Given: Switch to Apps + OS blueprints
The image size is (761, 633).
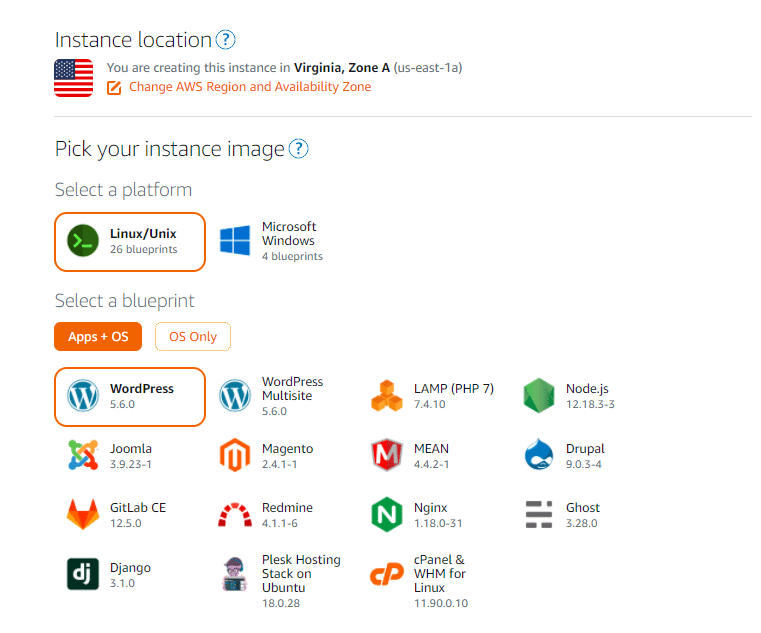Looking at the screenshot, I should pyautogui.click(x=98, y=336).
